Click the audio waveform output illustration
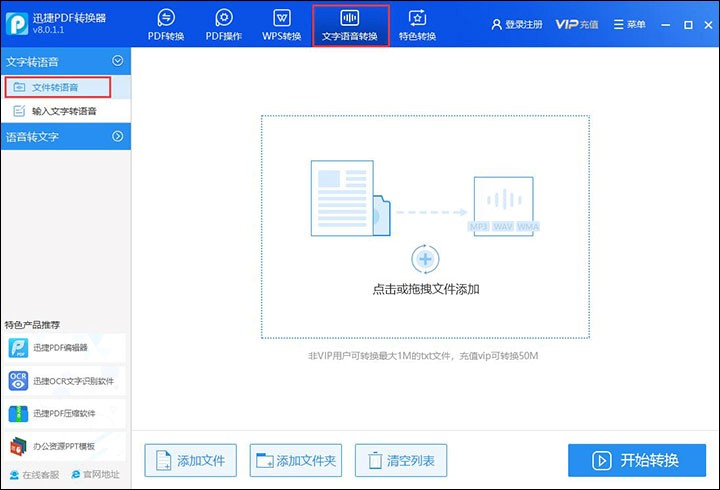 point(504,206)
